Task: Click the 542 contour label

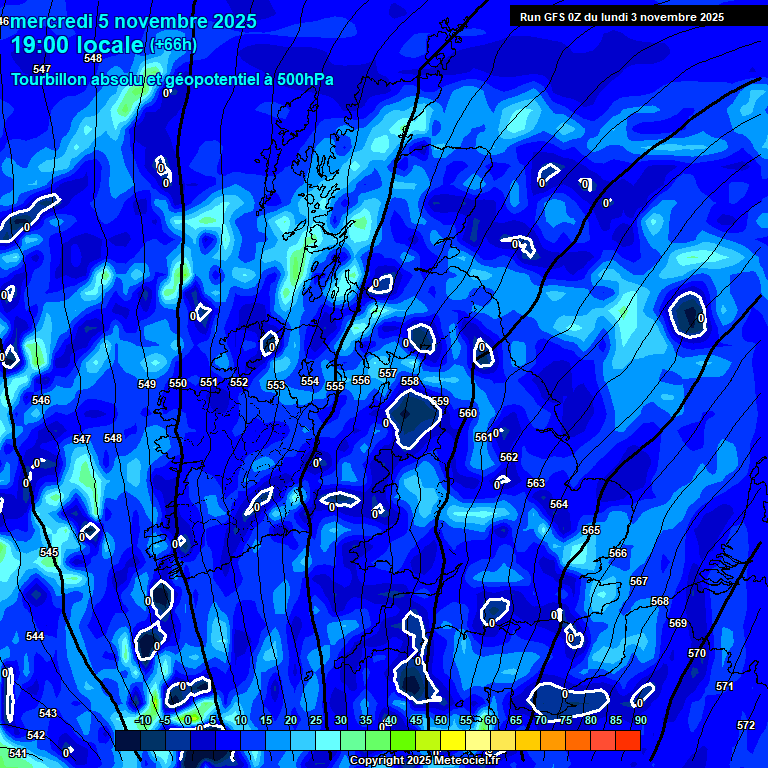Action: 36,735
